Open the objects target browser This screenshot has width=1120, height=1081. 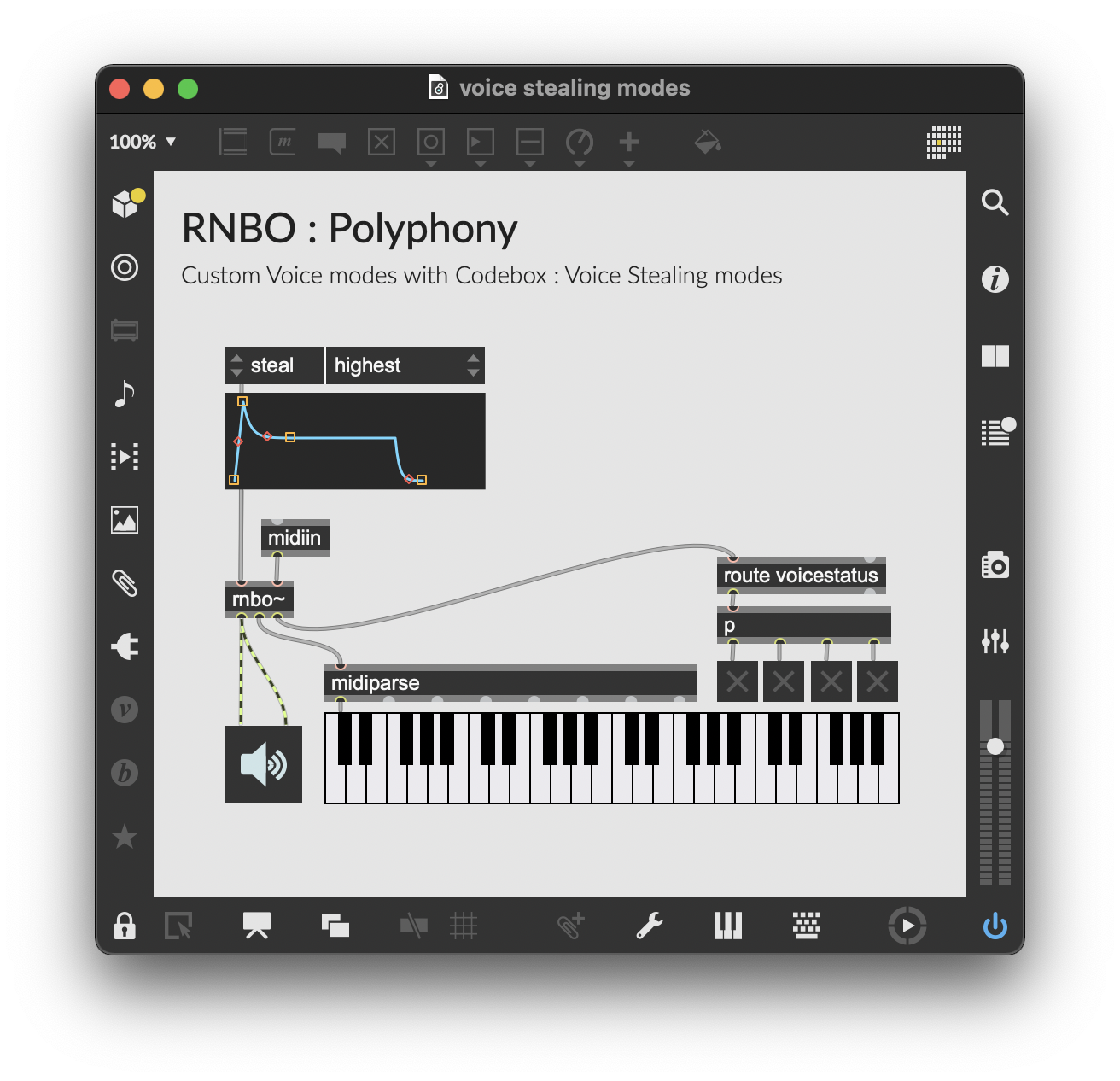tap(125, 267)
